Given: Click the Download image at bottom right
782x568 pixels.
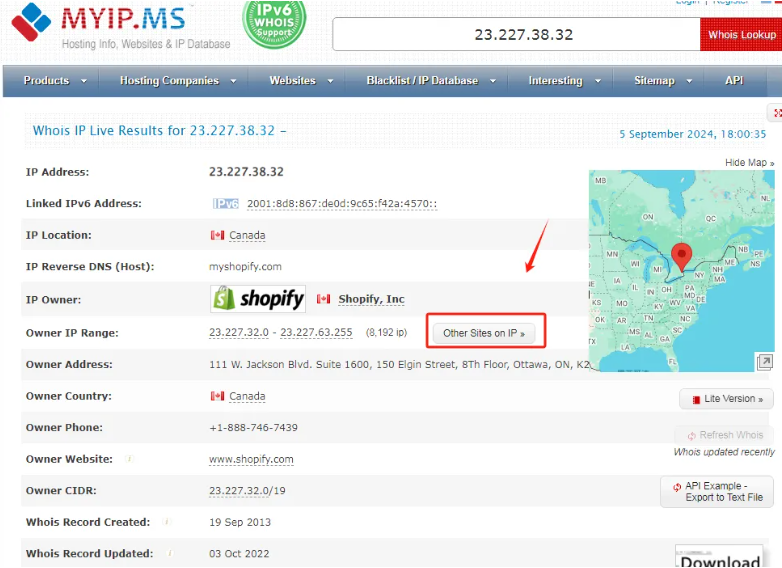Looking at the screenshot, I should 720,556.
